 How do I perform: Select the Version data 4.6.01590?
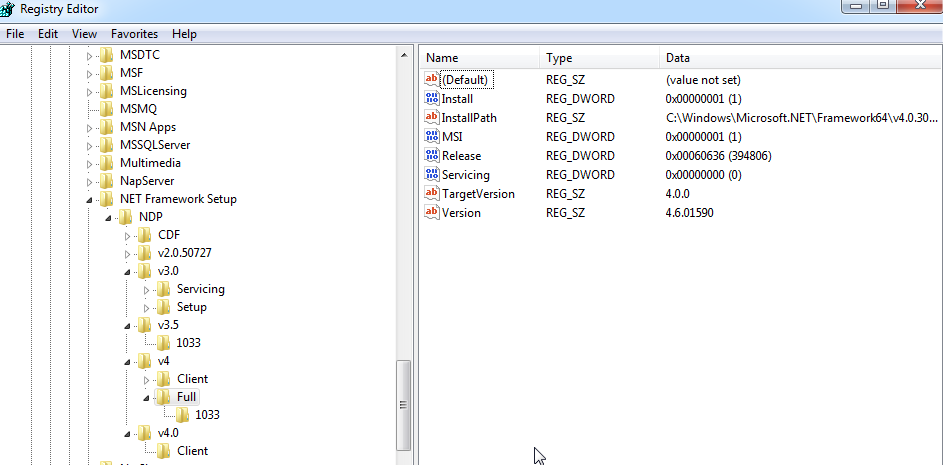(x=689, y=213)
